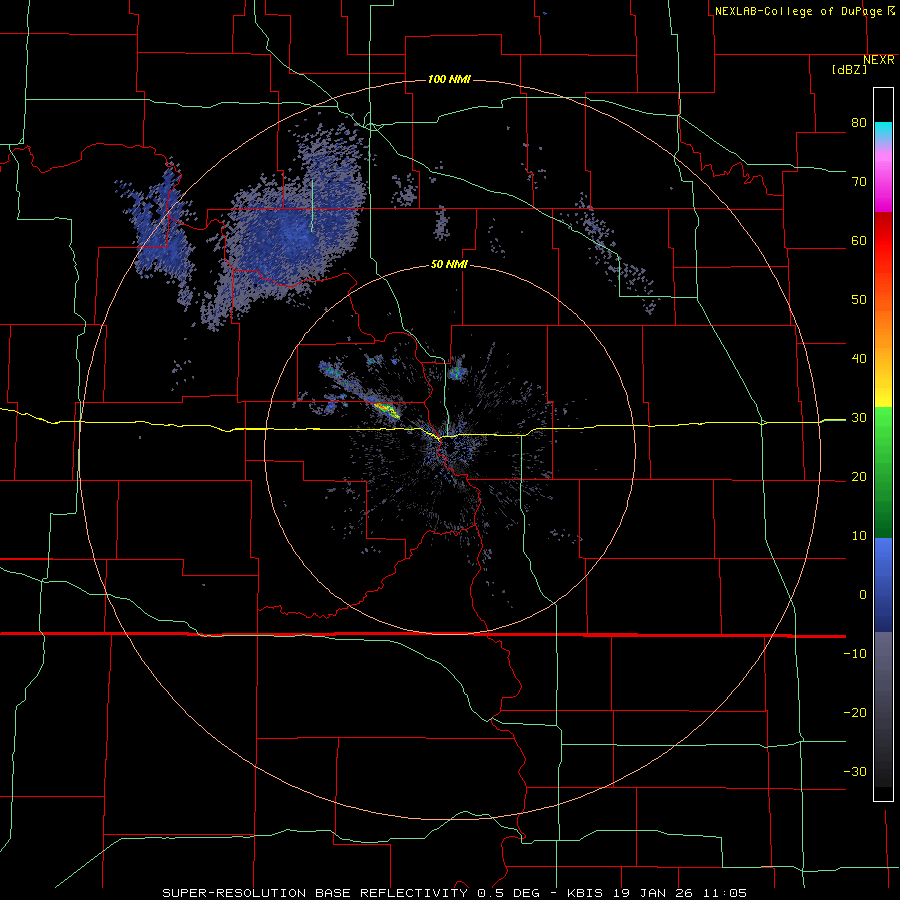This screenshot has height=900, width=900.
Task: Select the 50 NMI range ring label
Action: [449, 264]
